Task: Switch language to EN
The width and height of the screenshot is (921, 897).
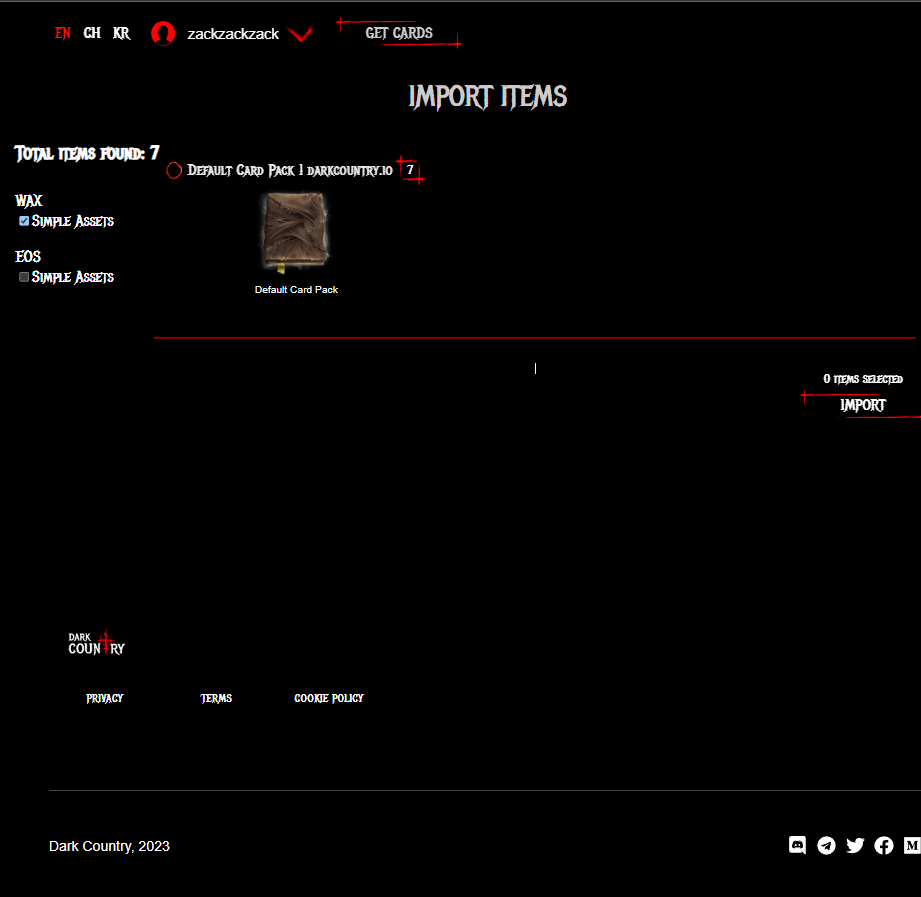Action: click(63, 33)
